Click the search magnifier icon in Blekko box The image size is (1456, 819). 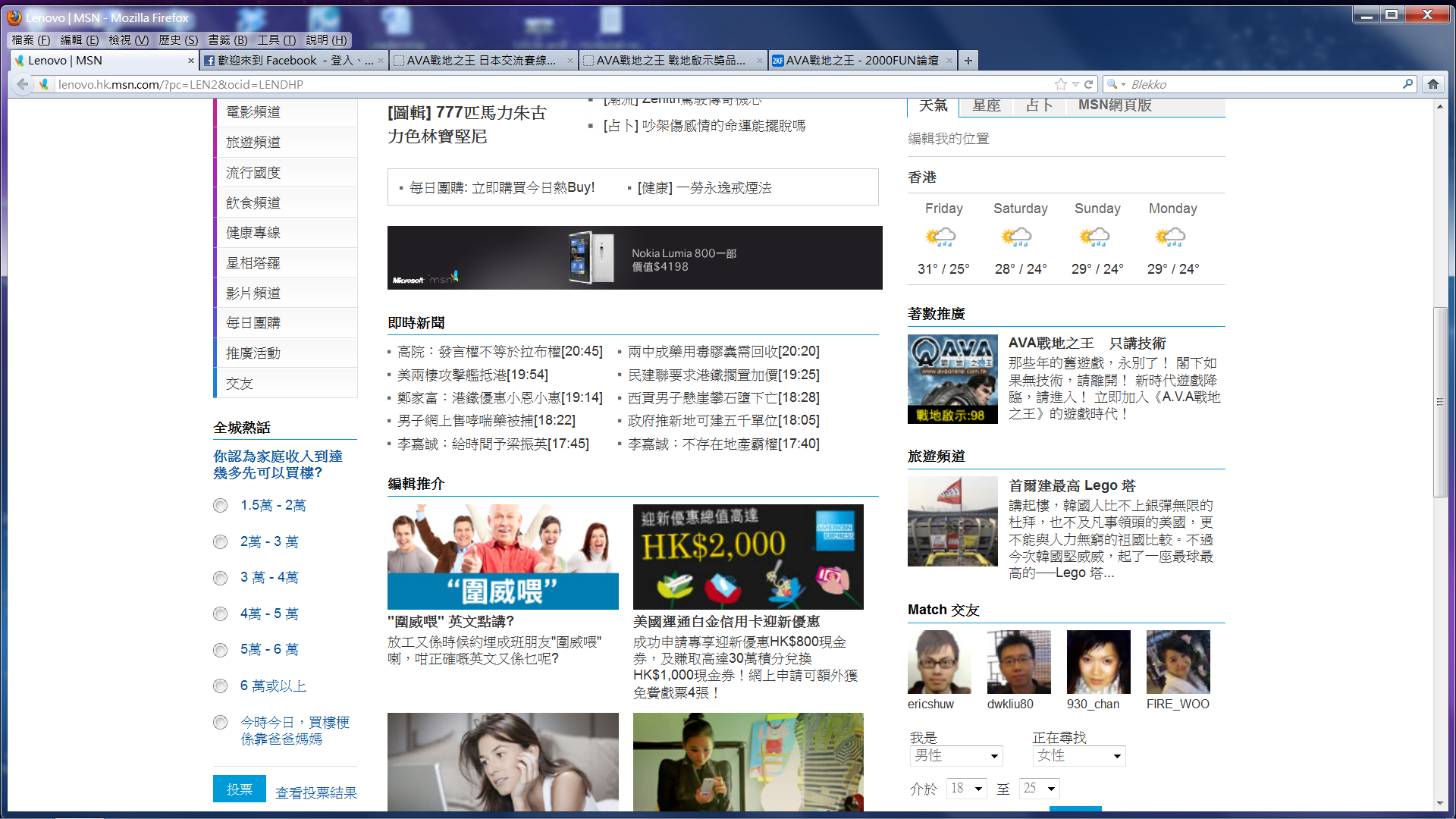[x=1407, y=84]
